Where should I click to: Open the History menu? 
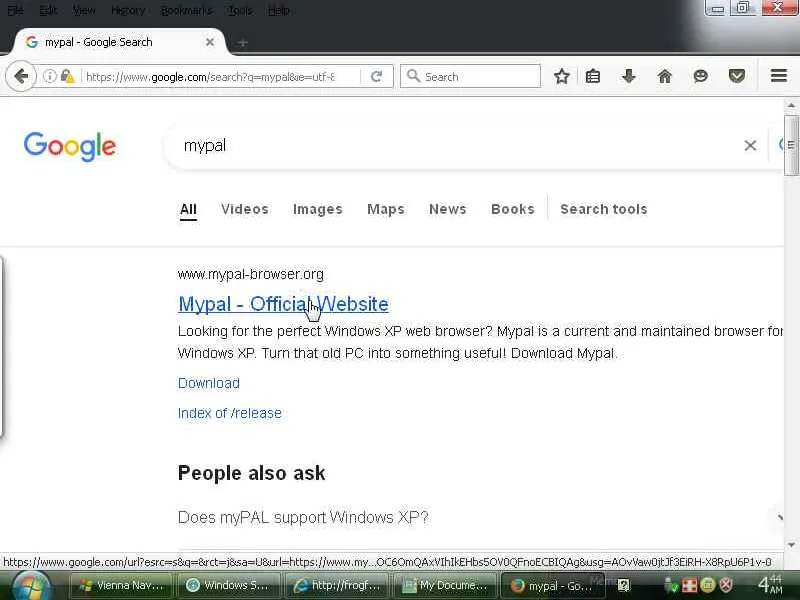(128, 10)
